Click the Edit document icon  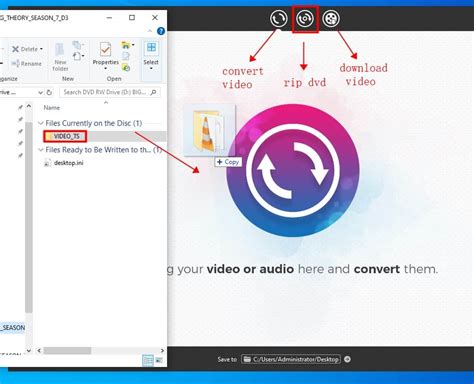click(126, 56)
